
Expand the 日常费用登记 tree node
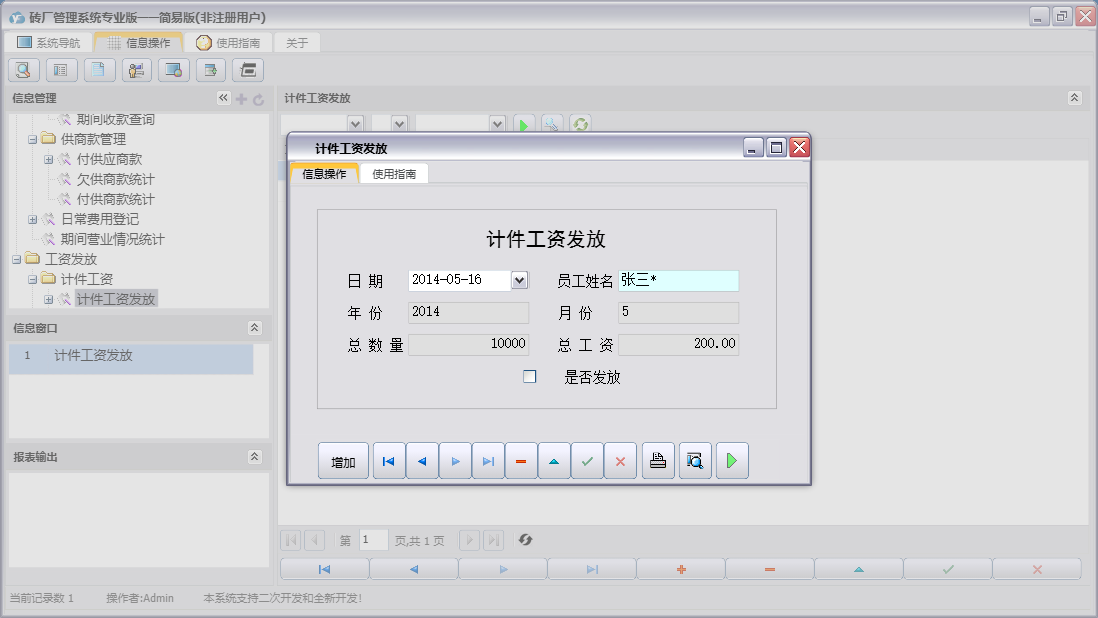(x=32, y=218)
